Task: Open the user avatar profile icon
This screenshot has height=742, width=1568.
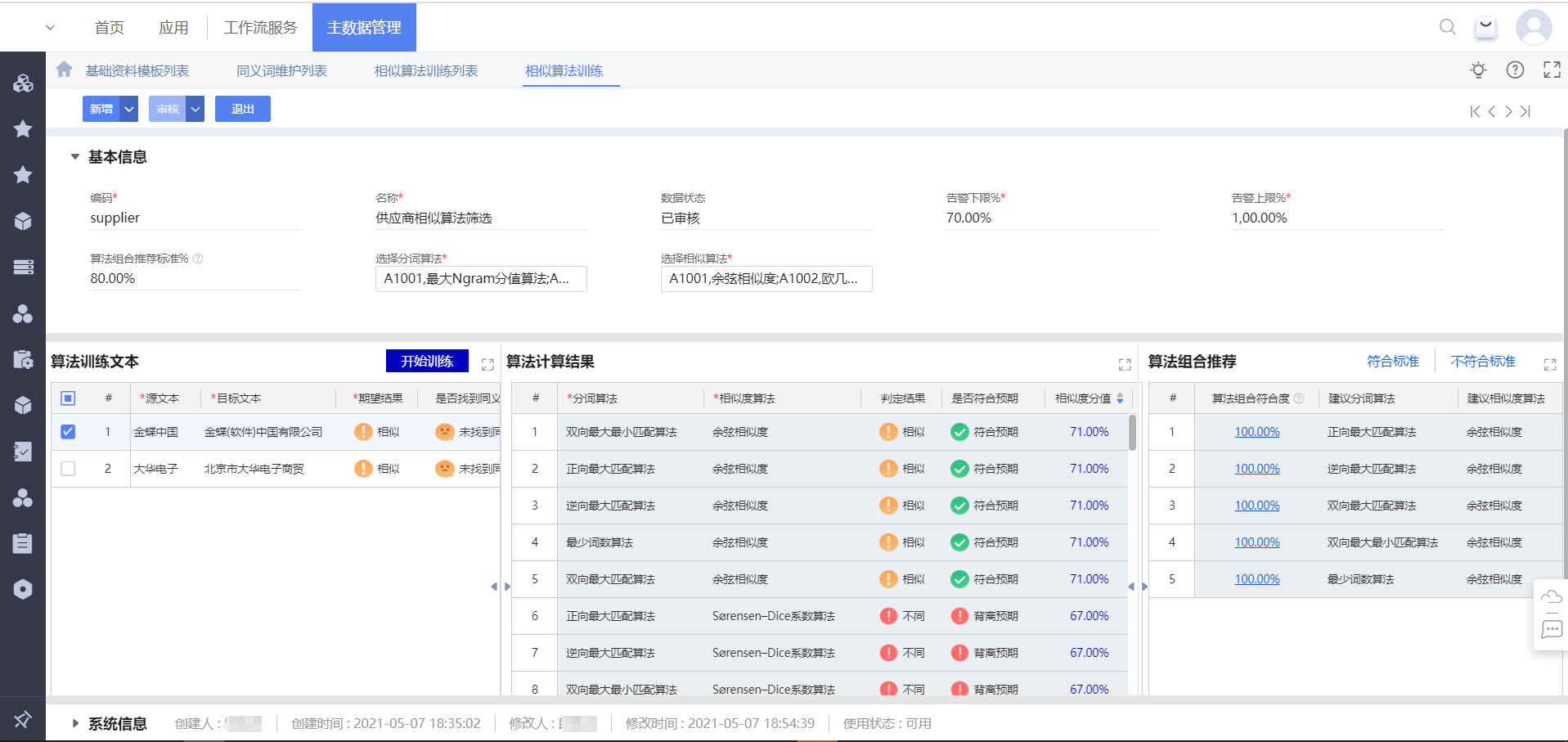Action: click(1533, 27)
